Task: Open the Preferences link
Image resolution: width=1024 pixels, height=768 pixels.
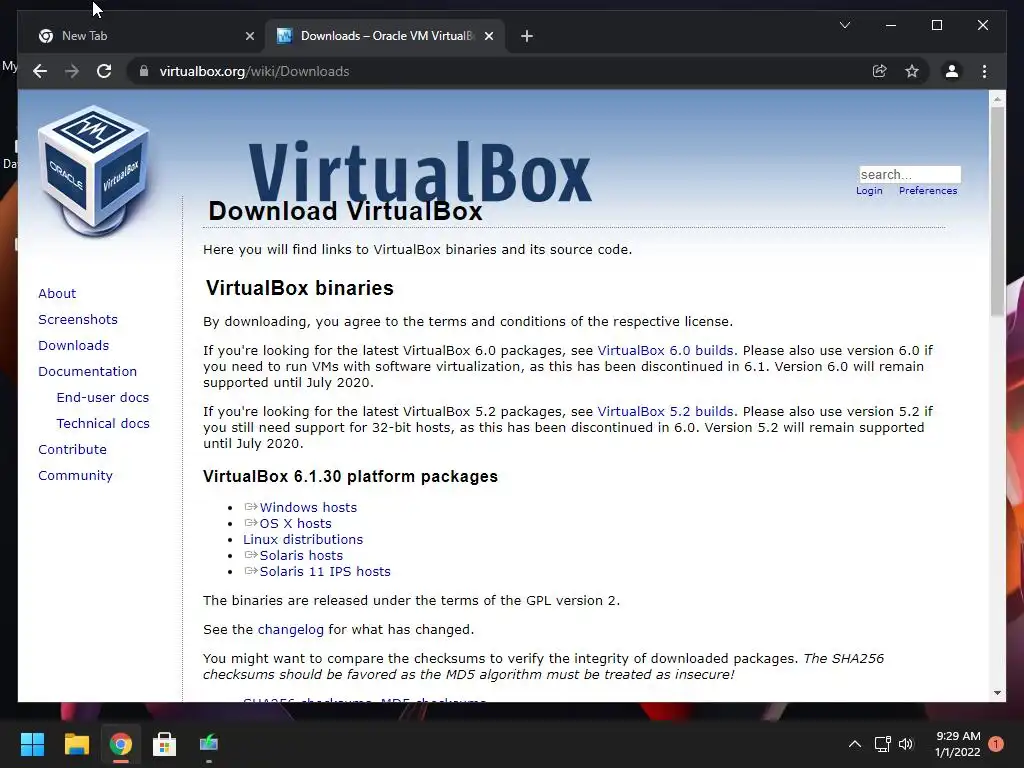Action: [x=927, y=191]
